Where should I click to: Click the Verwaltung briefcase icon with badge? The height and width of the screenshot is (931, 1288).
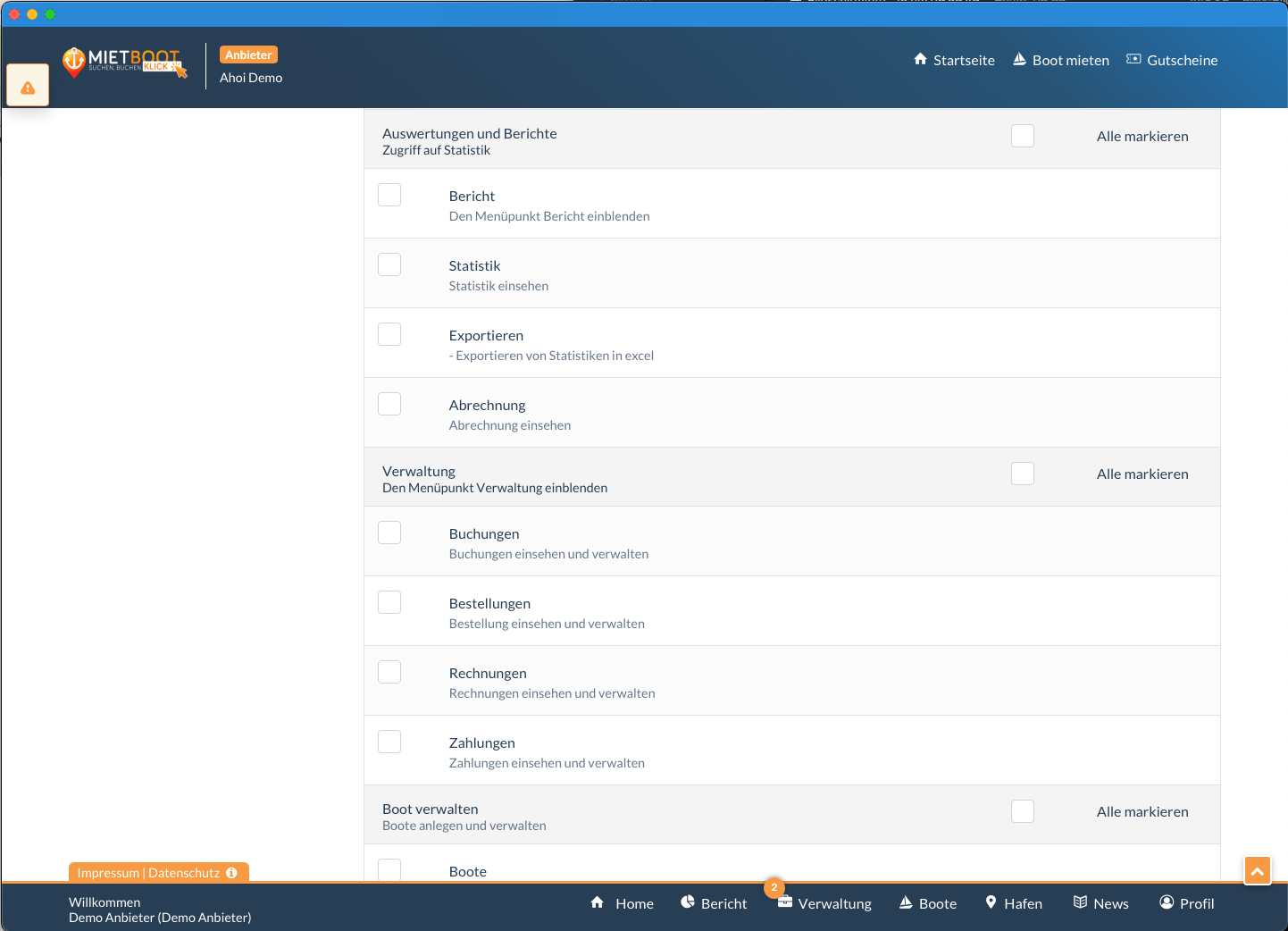coord(784,902)
